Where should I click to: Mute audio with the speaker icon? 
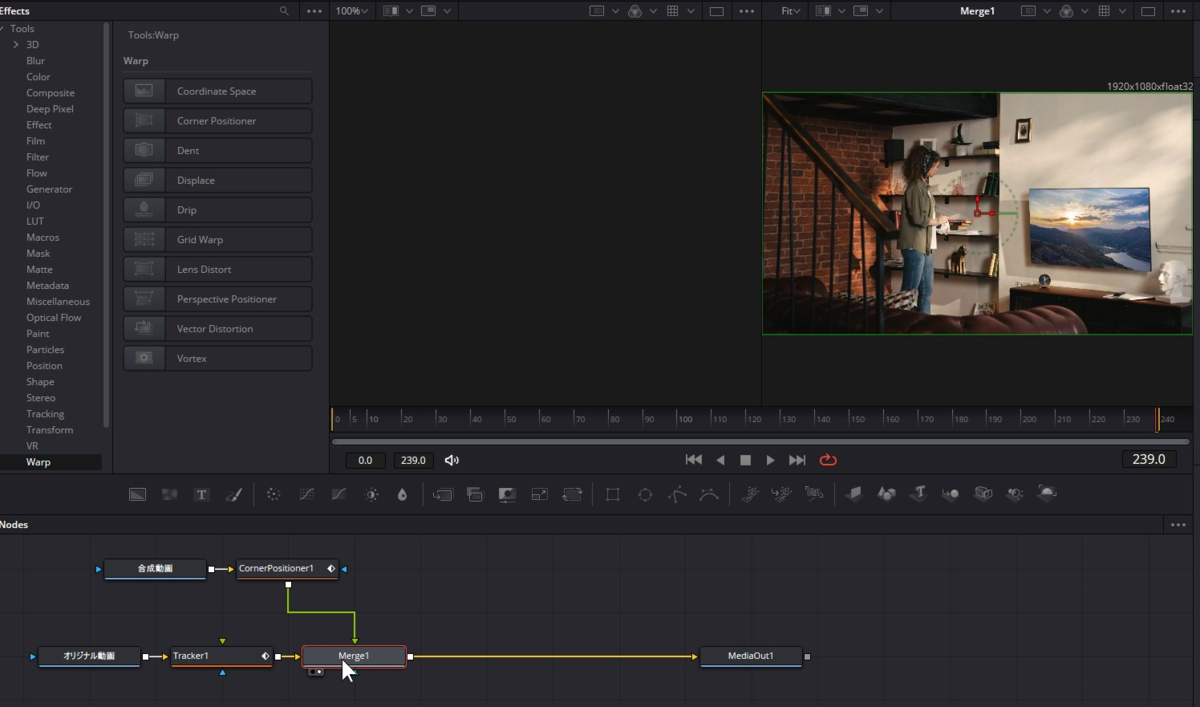click(452, 460)
